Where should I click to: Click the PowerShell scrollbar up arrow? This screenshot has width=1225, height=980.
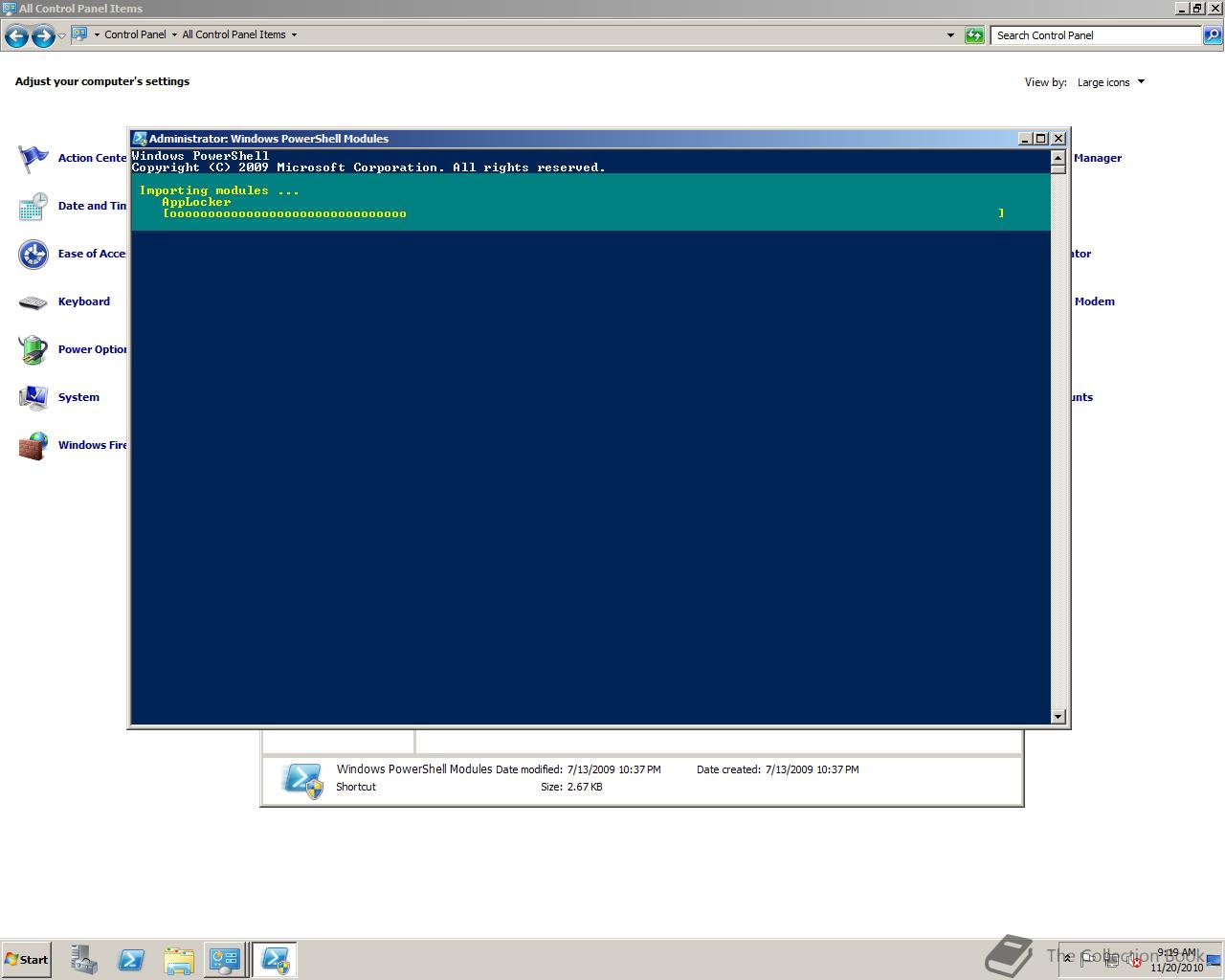point(1058,158)
